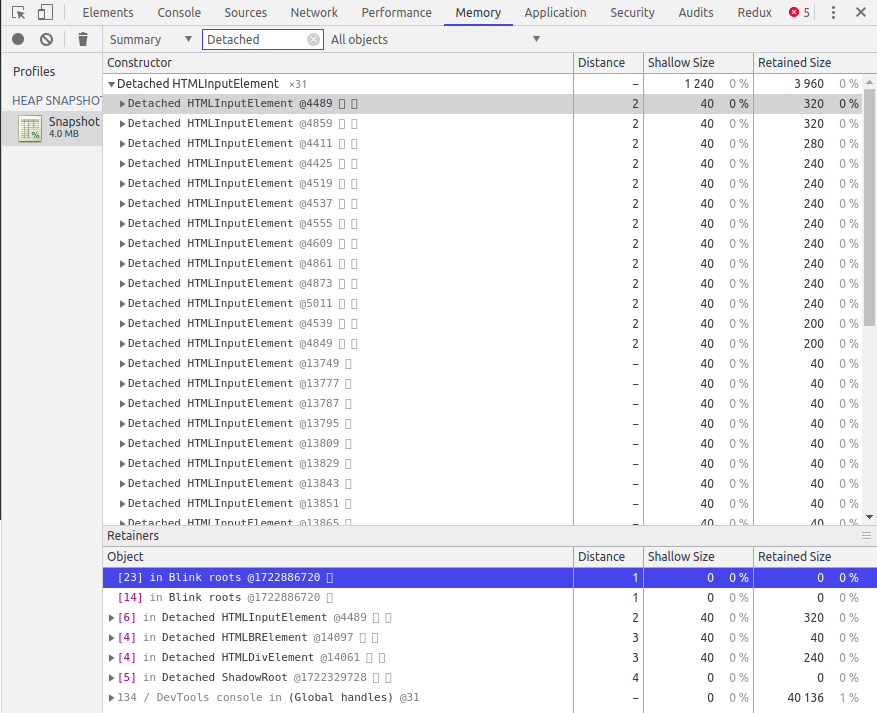The image size is (877, 713).
Task: Switch to the Audits tab
Action: click(696, 12)
